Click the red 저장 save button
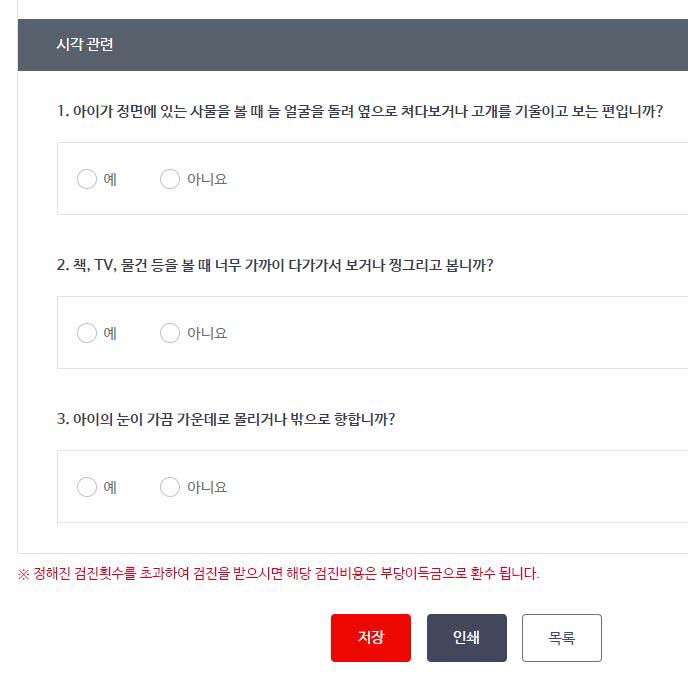The width and height of the screenshot is (688, 676). [x=371, y=638]
